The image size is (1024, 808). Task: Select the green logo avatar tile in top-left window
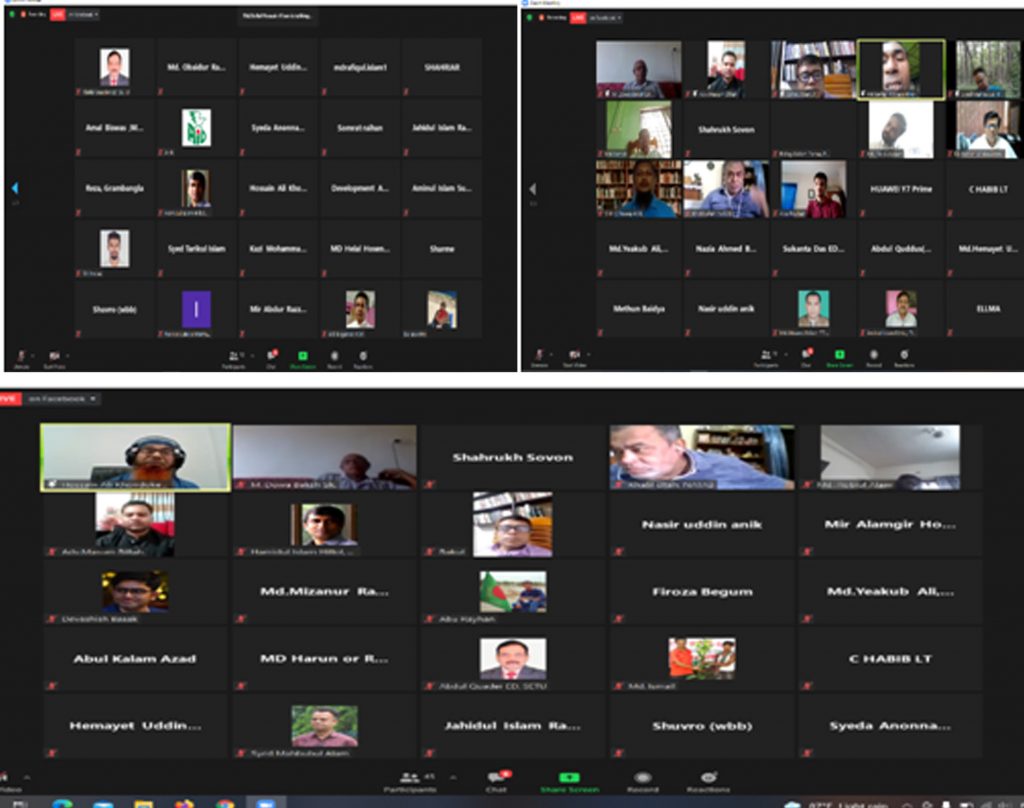[196, 127]
